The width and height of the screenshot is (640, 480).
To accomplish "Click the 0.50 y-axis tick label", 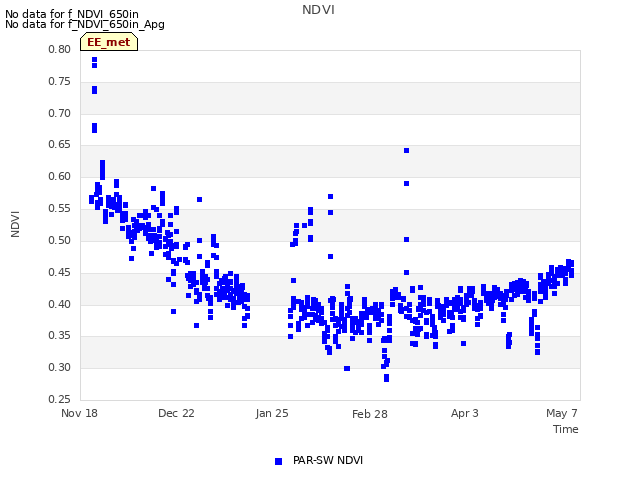I will click(59, 240).
